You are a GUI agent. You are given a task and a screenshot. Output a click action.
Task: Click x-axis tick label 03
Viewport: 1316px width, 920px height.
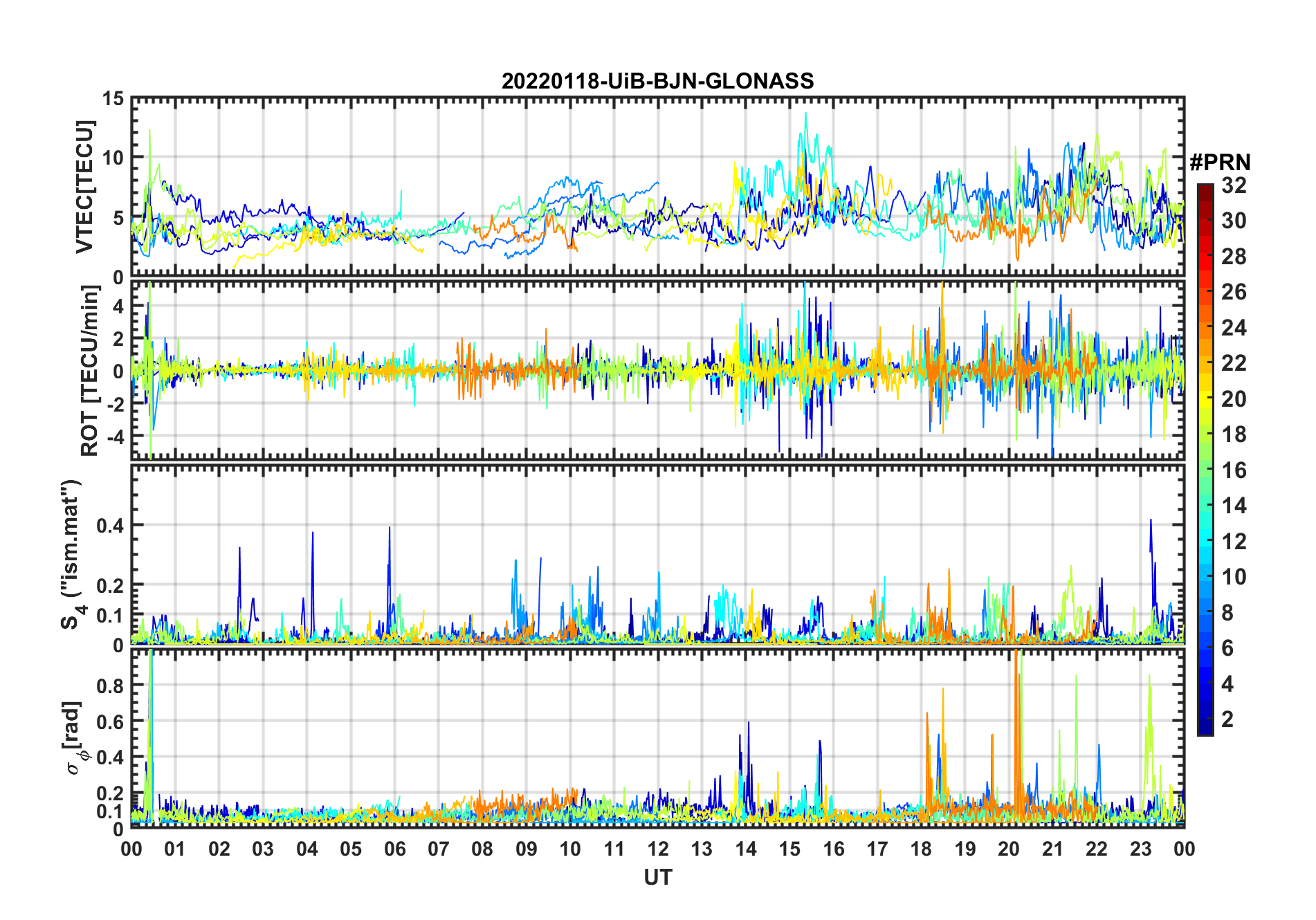click(263, 849)
